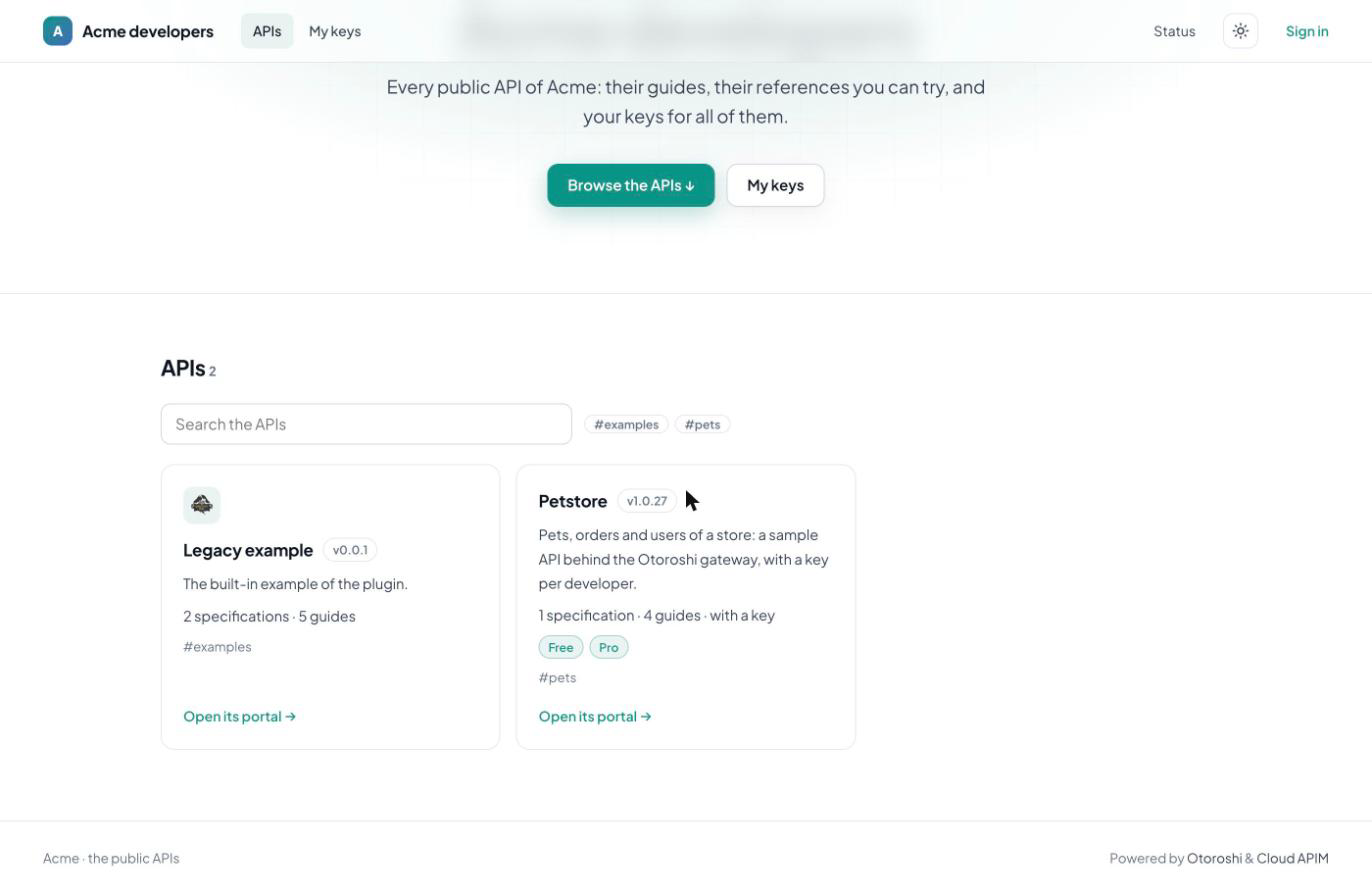Focus the Search the APIs field
Image resolution: width=1372 pixels, height=895 pixels.
coord(366,424)
